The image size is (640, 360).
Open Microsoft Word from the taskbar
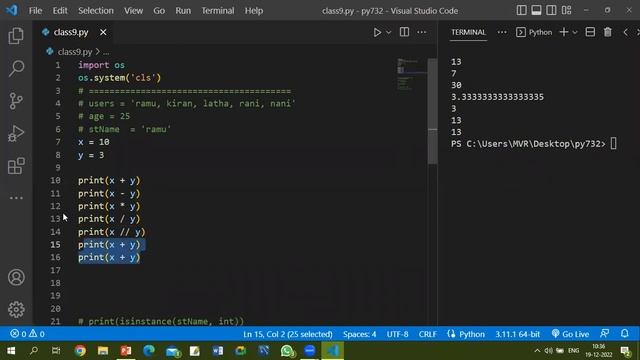click(x=218, y=351)
